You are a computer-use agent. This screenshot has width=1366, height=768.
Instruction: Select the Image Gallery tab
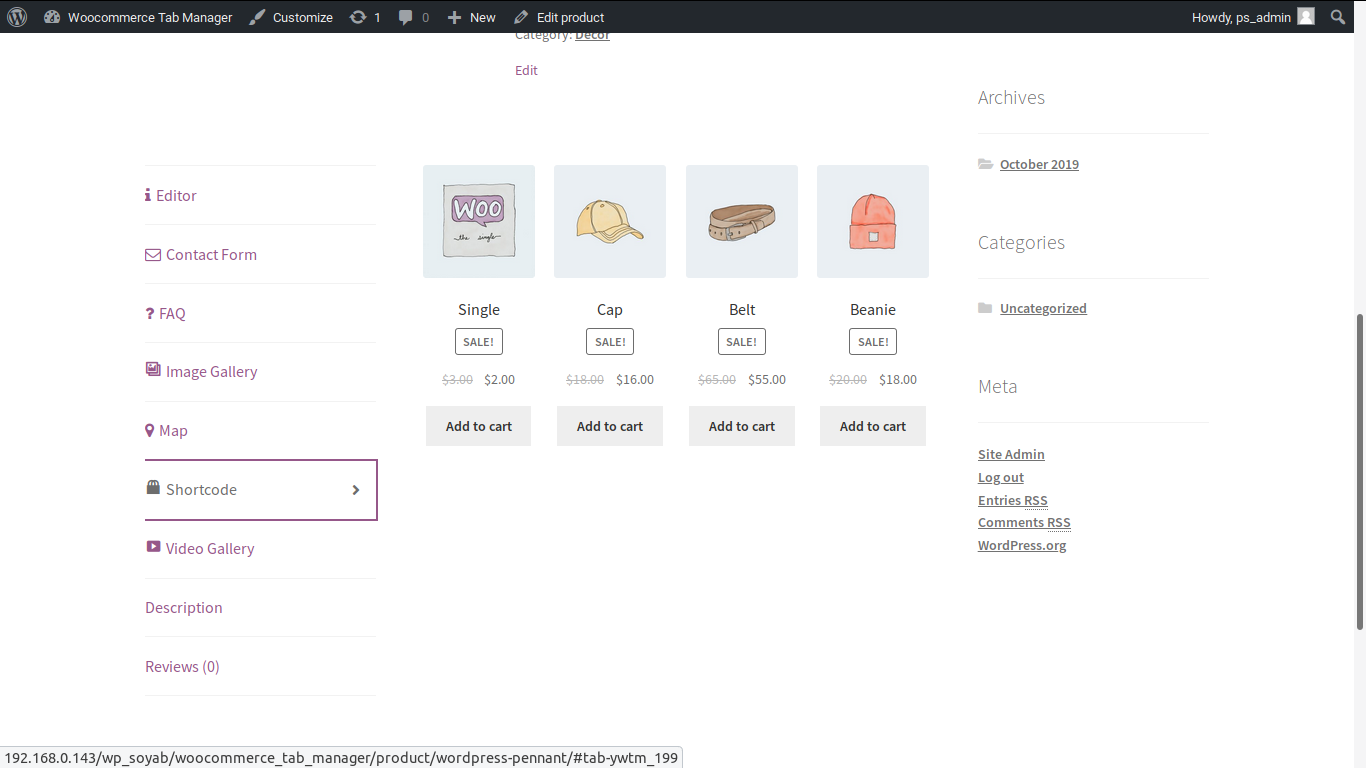(x=261, y=372)
